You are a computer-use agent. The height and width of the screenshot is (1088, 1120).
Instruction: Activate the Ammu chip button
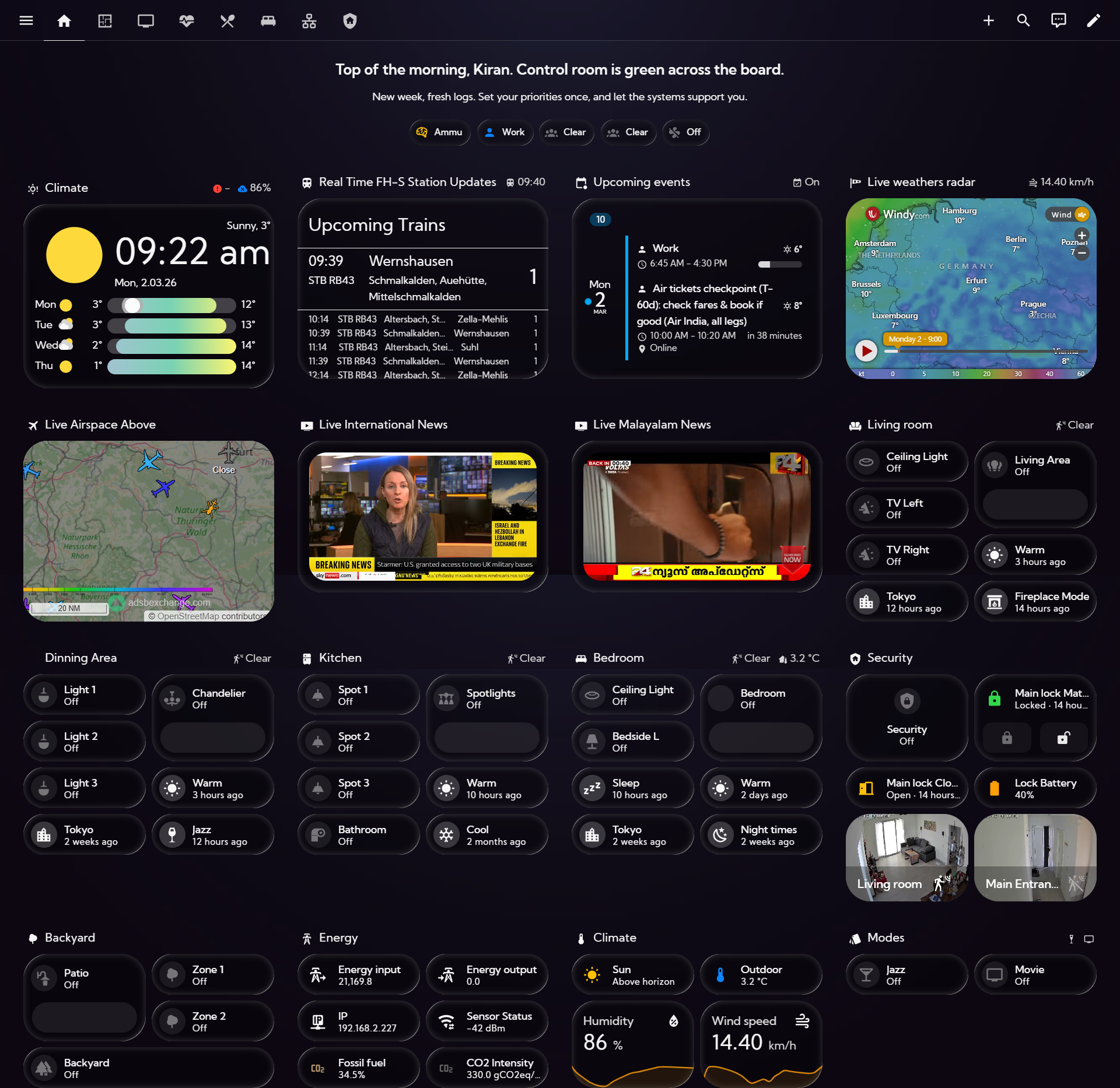pos(440,132)
